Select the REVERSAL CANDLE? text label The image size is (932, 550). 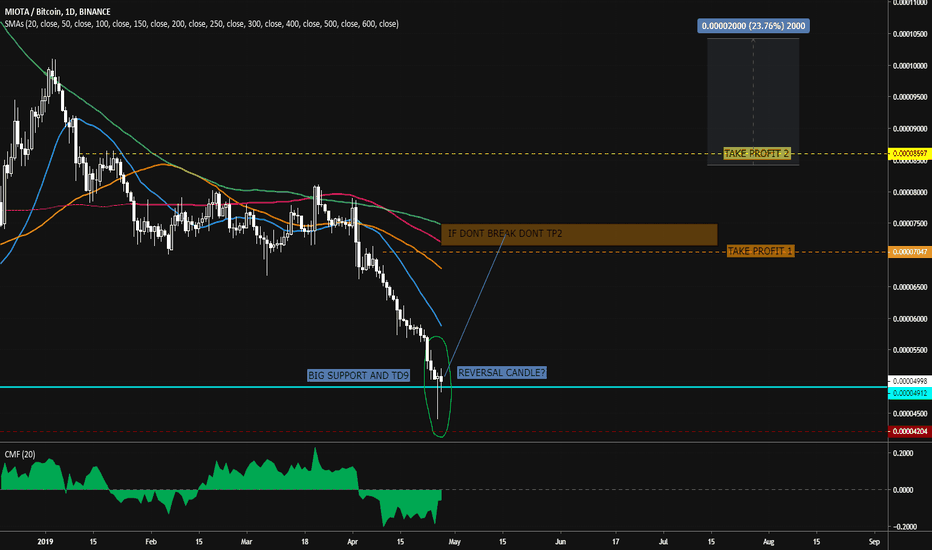coord(502,373)
